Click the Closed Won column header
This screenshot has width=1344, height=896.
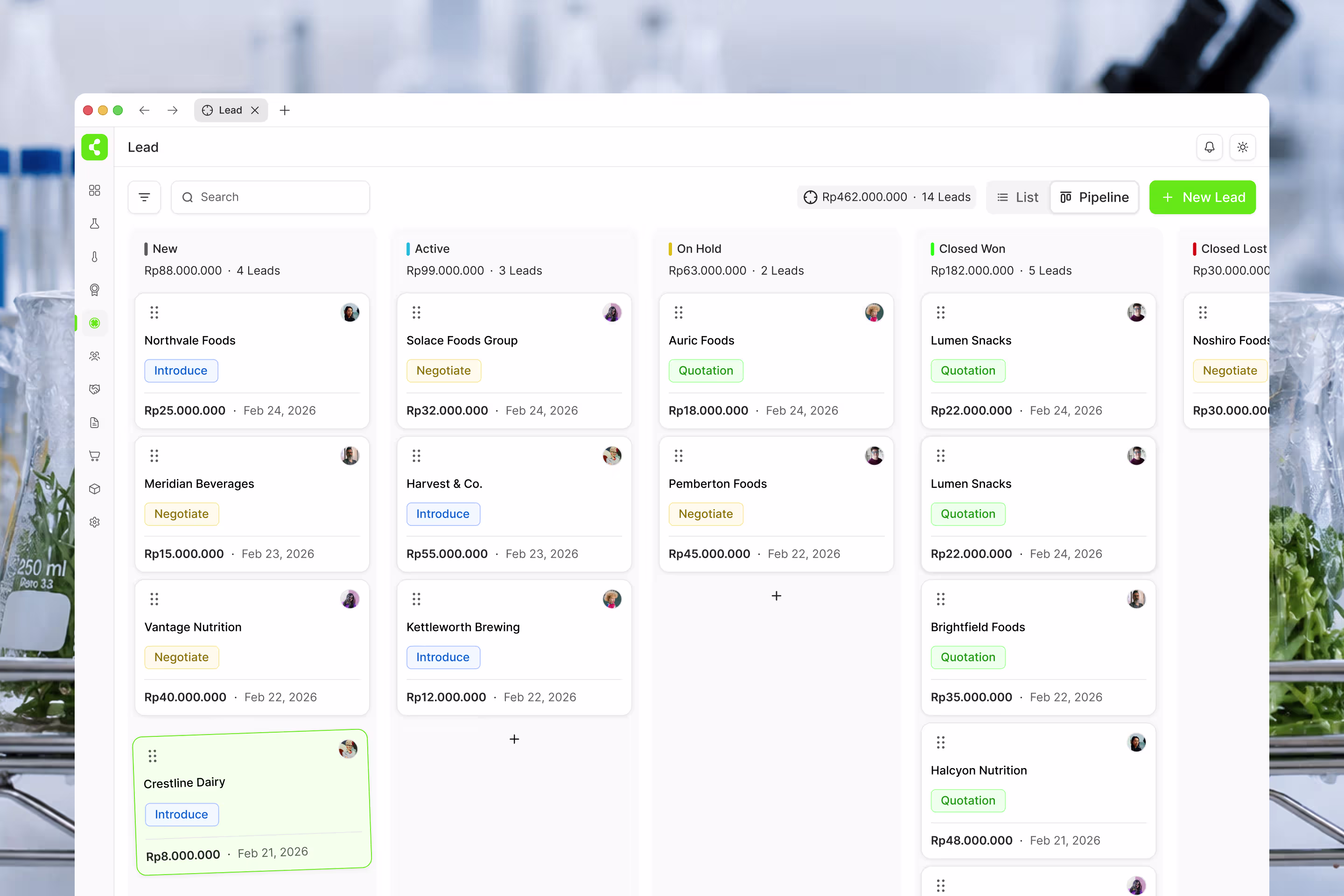click(972, 249)
